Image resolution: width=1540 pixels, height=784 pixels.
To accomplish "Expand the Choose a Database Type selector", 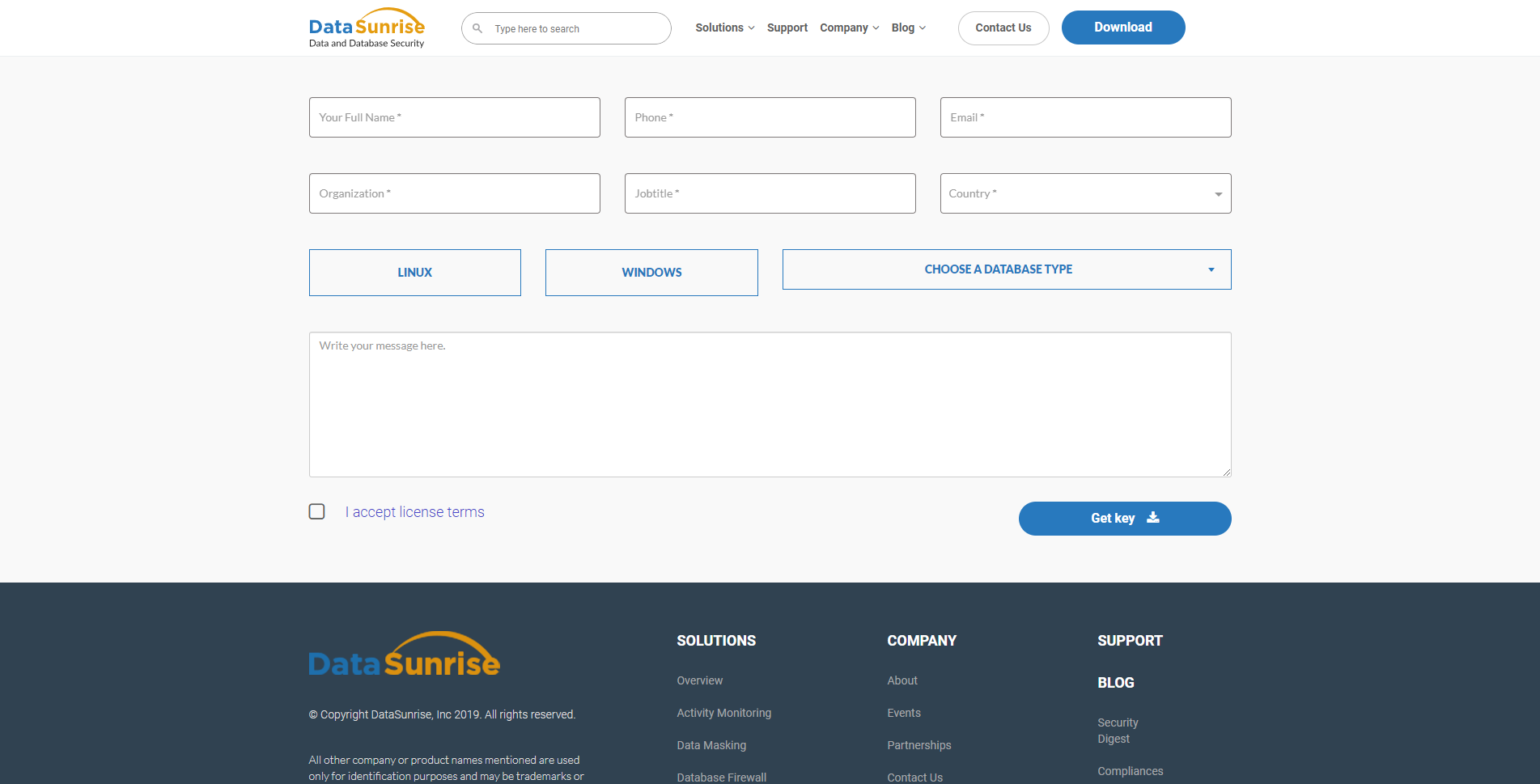I will point(1006,269).
